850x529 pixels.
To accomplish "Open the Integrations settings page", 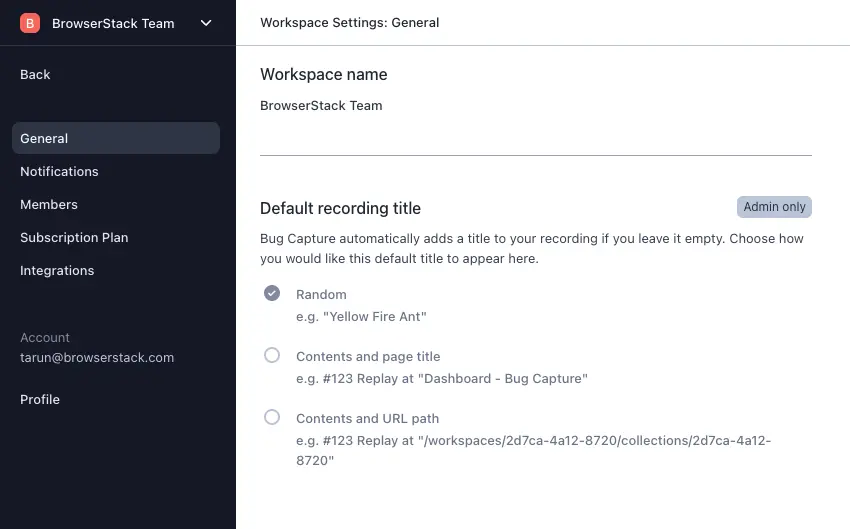I will point(57,270).
